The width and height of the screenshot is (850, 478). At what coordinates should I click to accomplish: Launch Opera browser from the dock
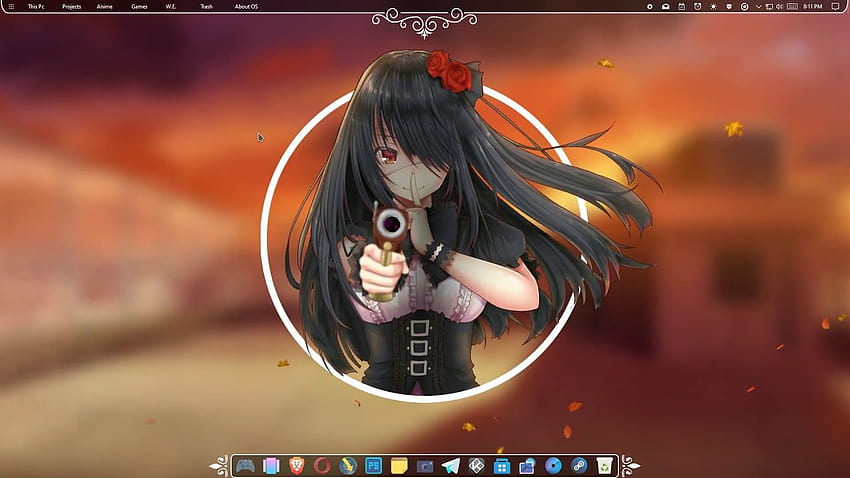point(322,466)
